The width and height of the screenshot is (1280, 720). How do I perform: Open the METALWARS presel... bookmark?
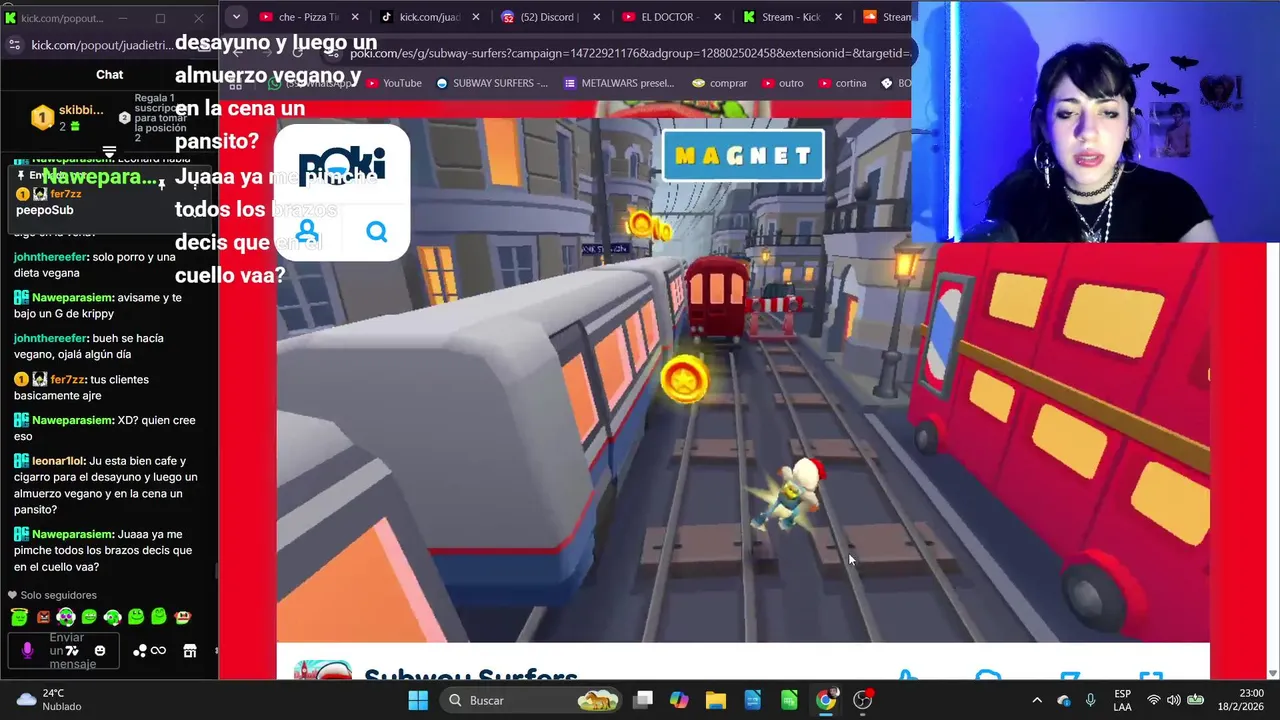point(619,83)
